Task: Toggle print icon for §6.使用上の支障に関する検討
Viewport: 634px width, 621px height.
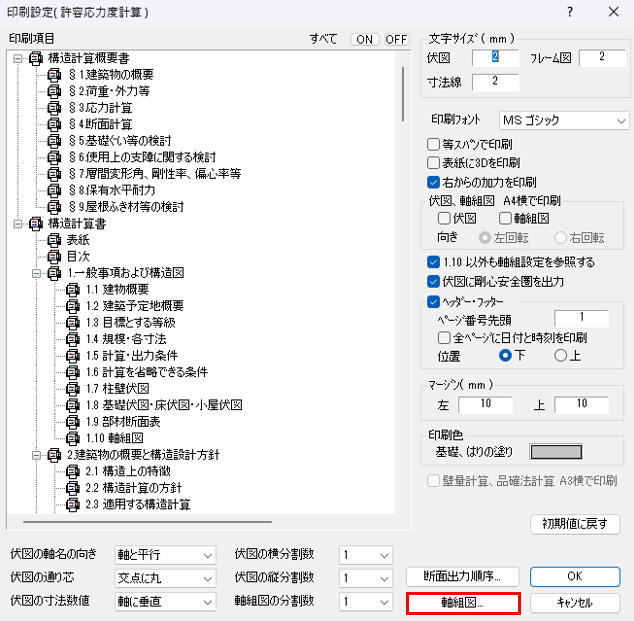Action: [54, 158]
